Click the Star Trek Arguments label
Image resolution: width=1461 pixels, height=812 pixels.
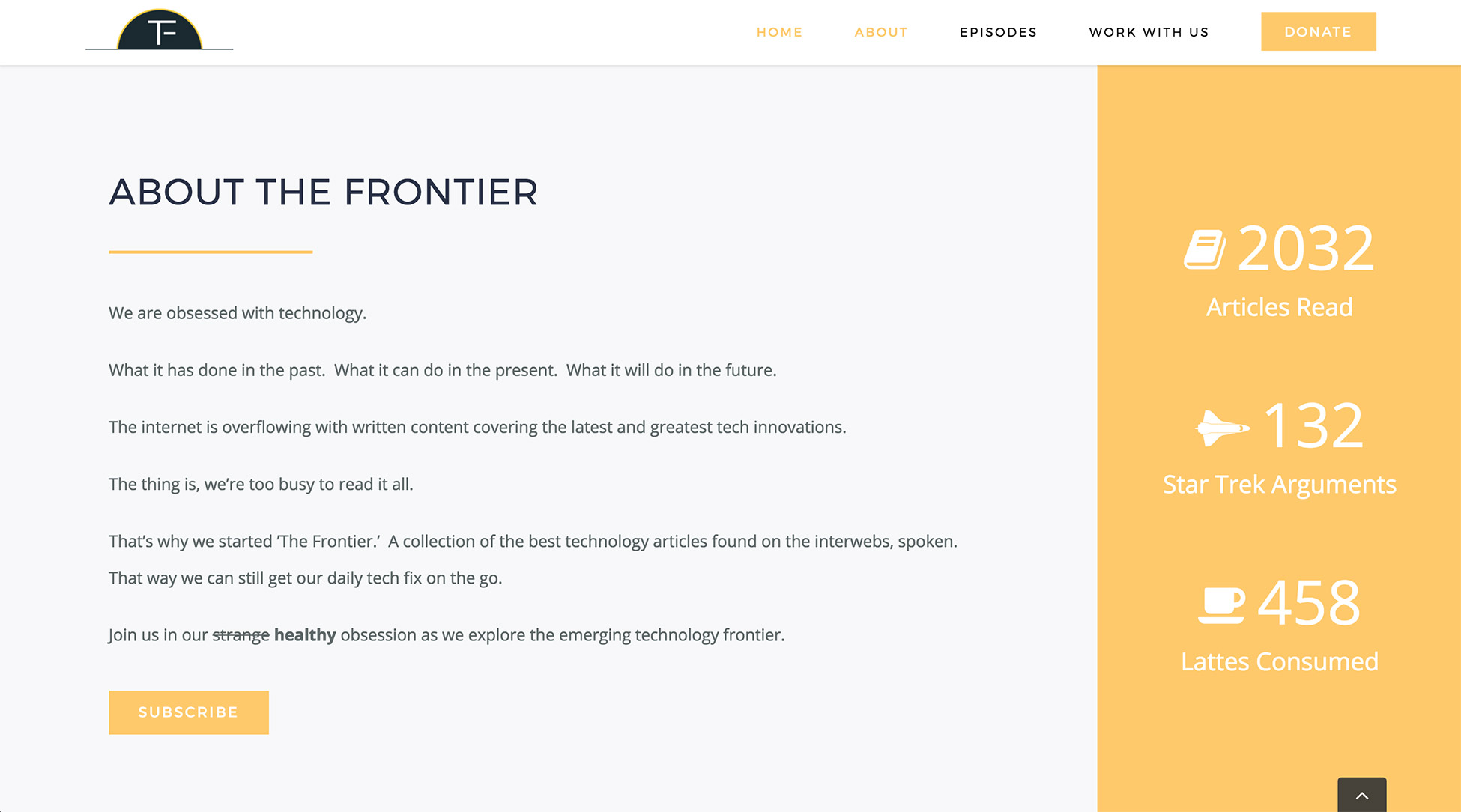tap(1280, 485)
